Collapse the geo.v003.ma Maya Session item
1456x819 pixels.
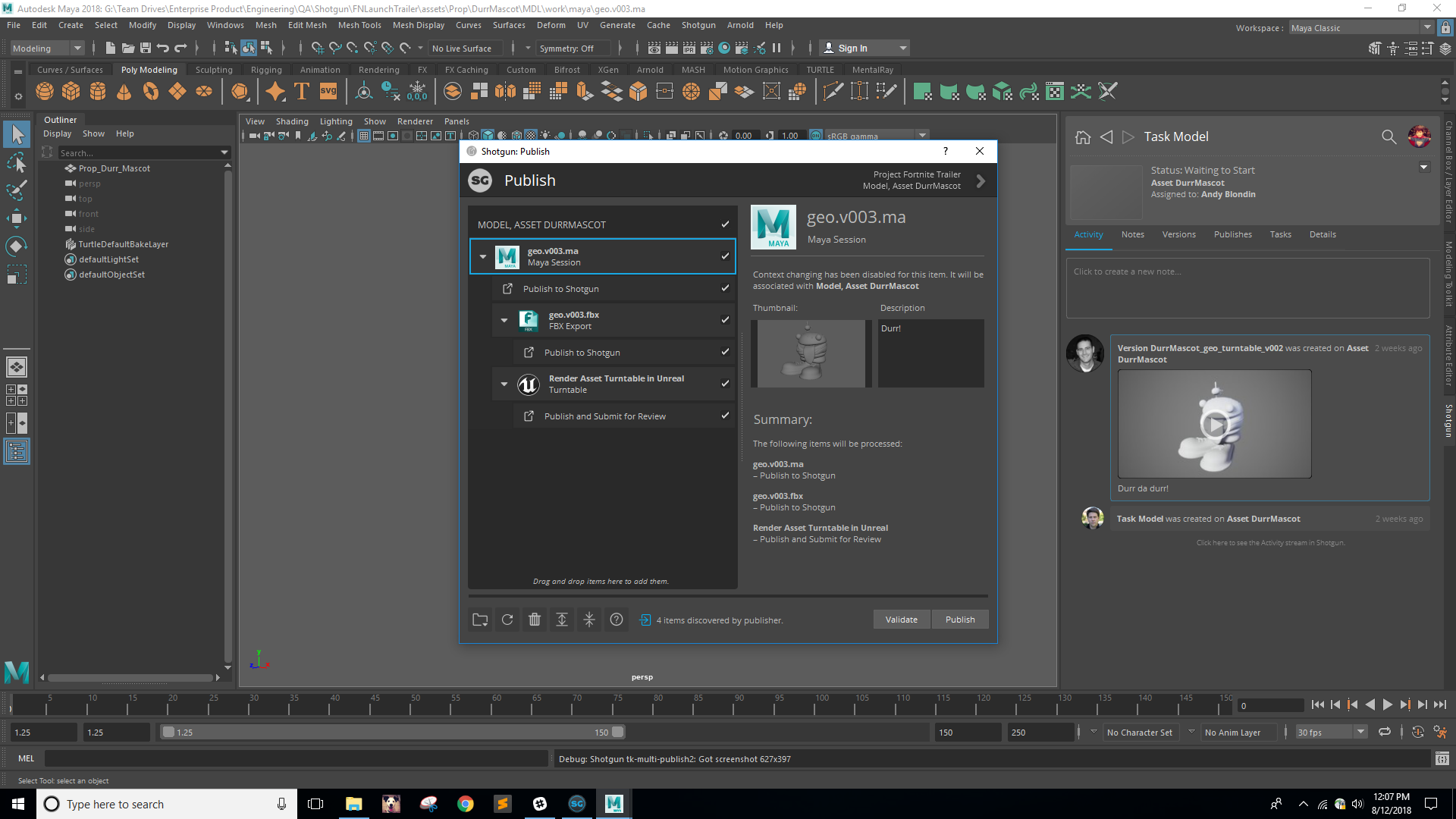[483, 256]
